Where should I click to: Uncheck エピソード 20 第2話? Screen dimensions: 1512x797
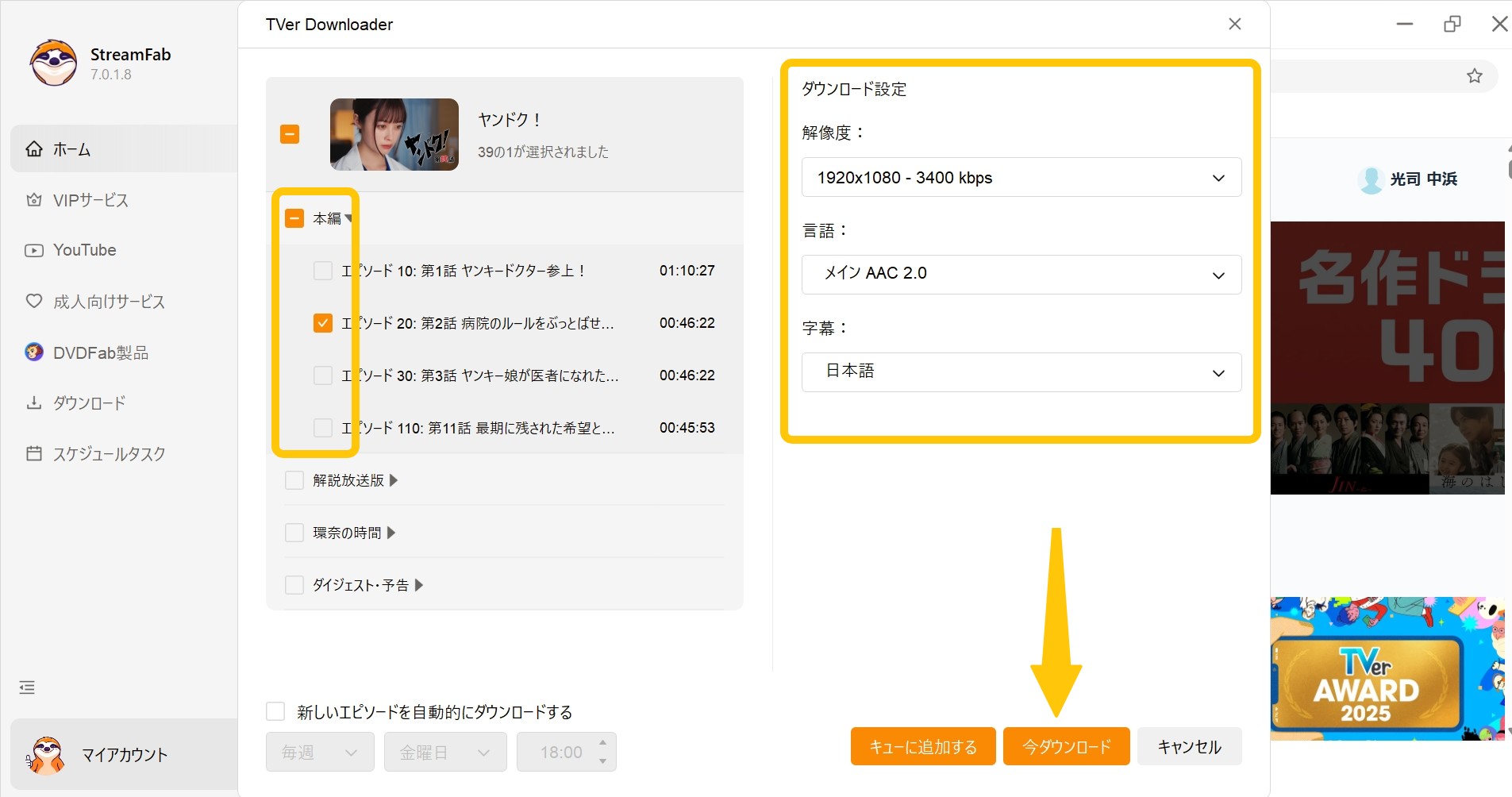click(x=321, y=322)
